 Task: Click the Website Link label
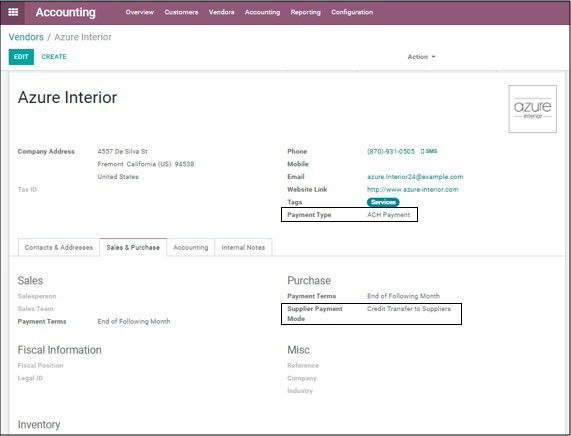pos(307,189)
